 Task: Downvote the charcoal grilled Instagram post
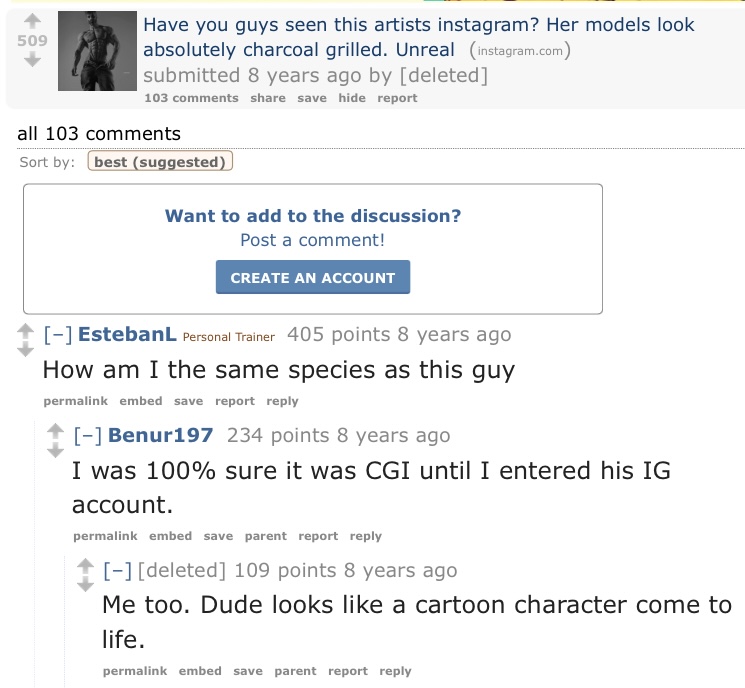(32, 60)
